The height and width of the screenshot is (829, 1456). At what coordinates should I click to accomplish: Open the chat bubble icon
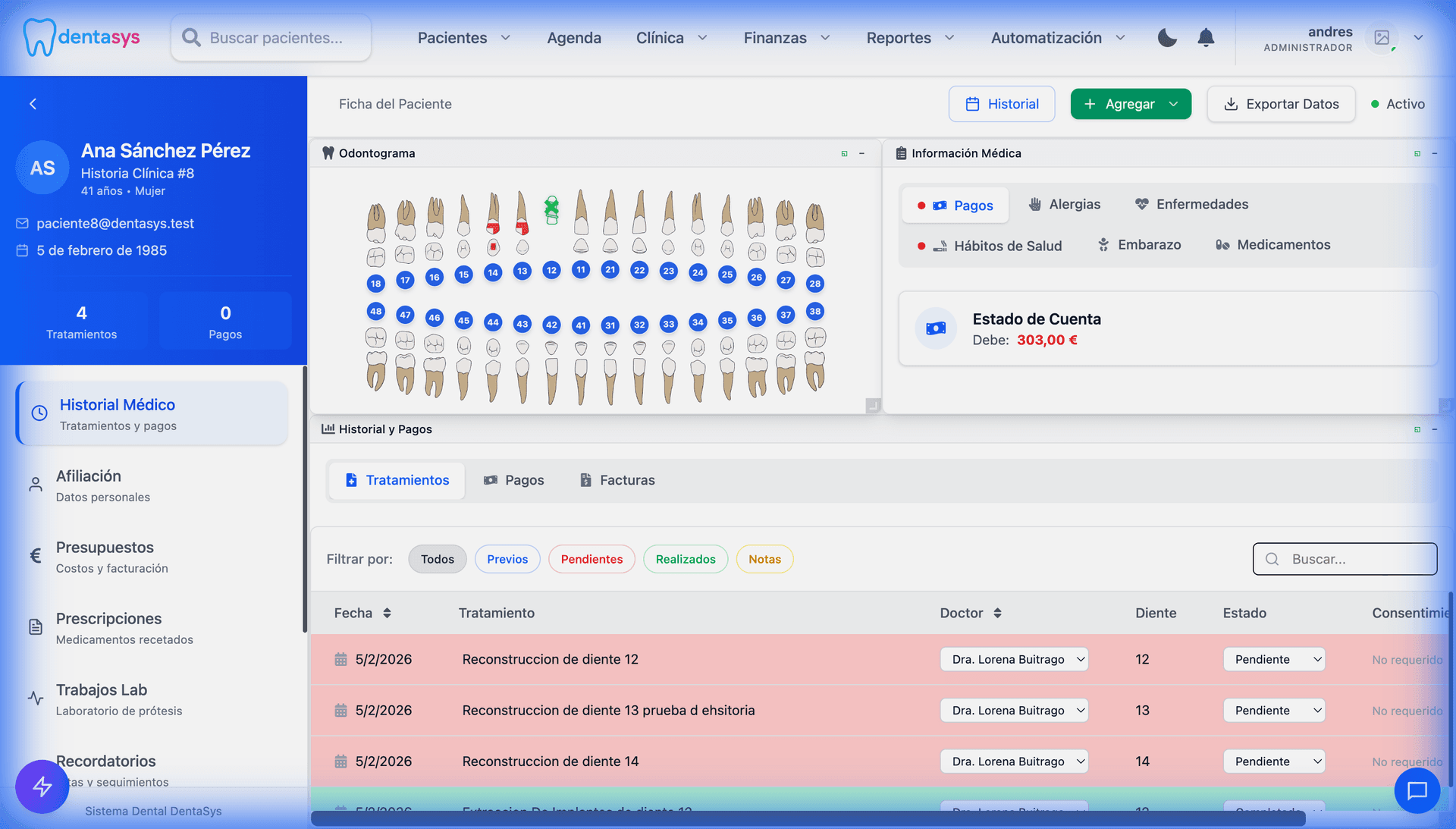pos(1417,790)
